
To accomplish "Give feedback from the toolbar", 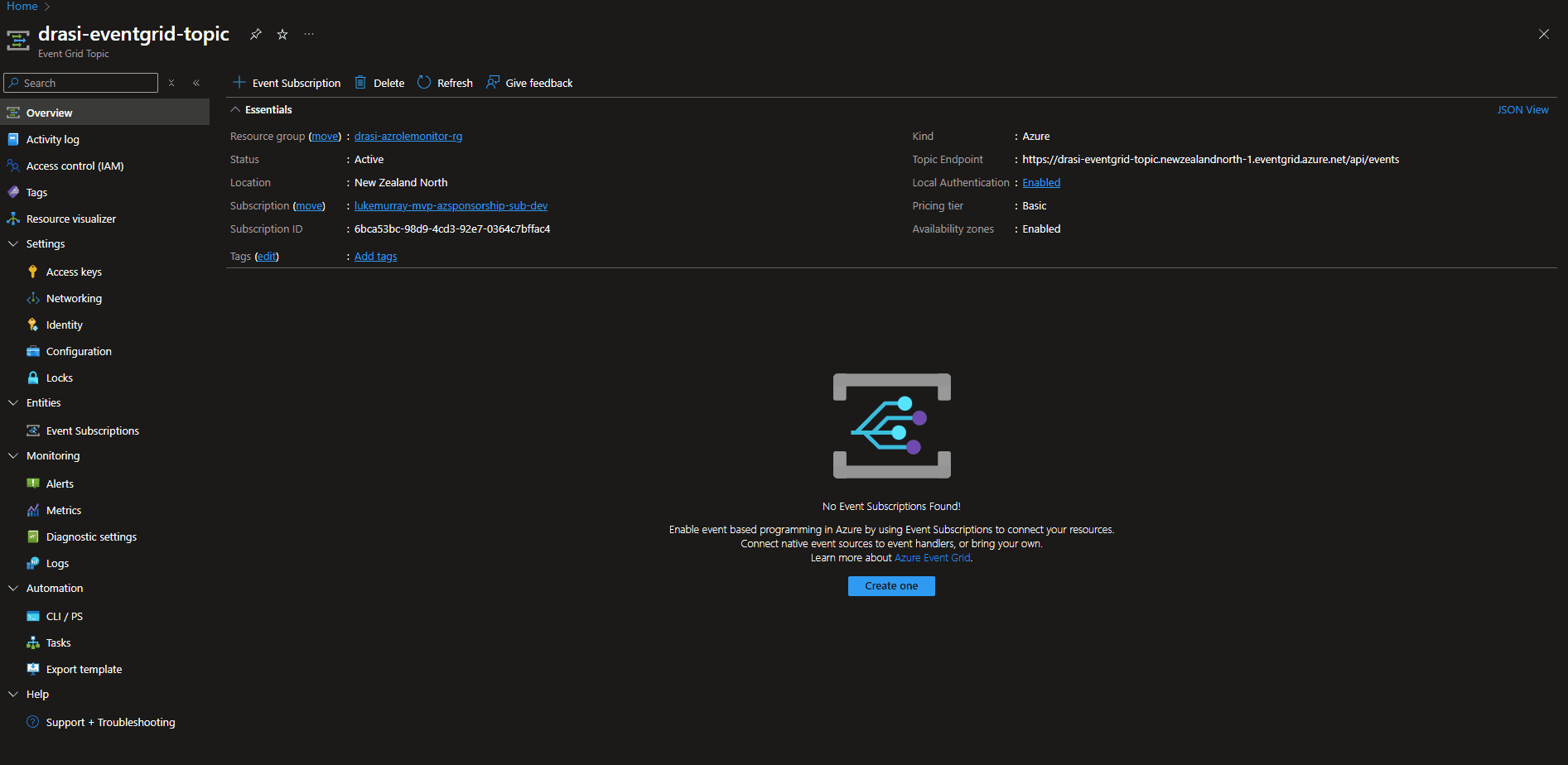I will click(529, 83).
